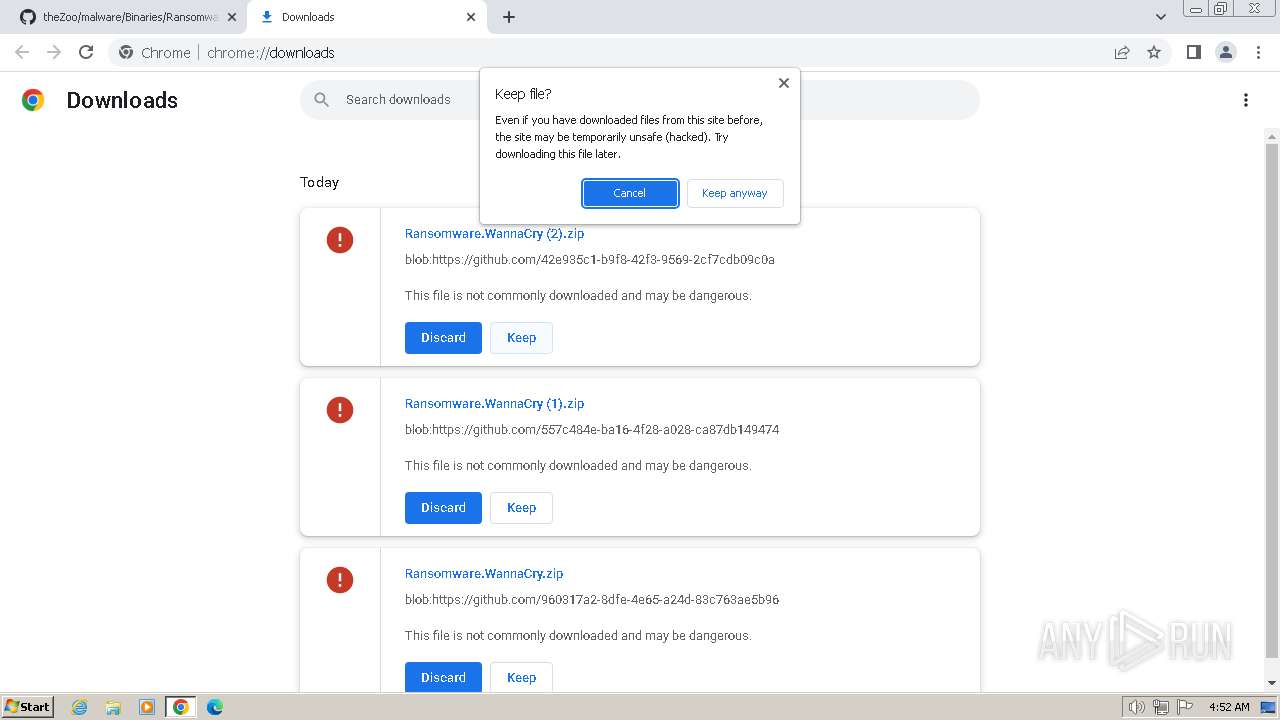Viewport: 1280px width, 720px height.
Task: Click the blob URL ending in 2cf7cdb09c0a
Action: (x=589, y=259)
